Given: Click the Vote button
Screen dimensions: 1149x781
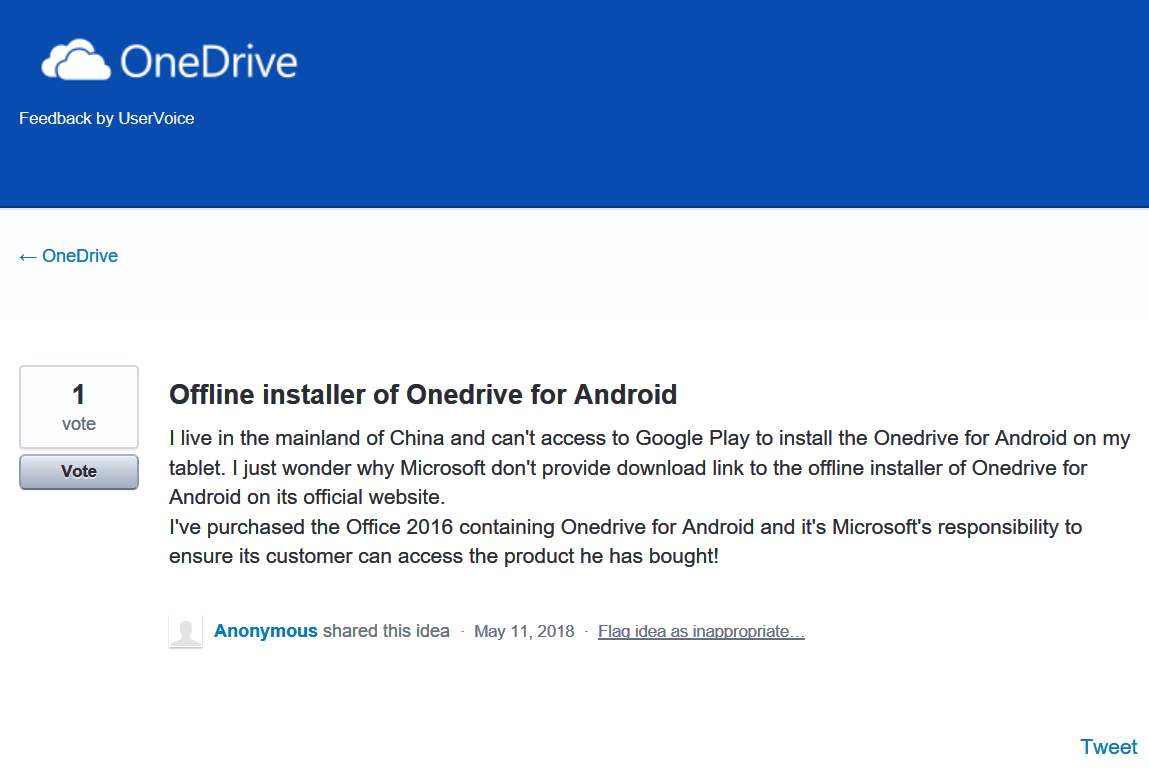Looking at the screenshot, I should (x=78, y=471).
